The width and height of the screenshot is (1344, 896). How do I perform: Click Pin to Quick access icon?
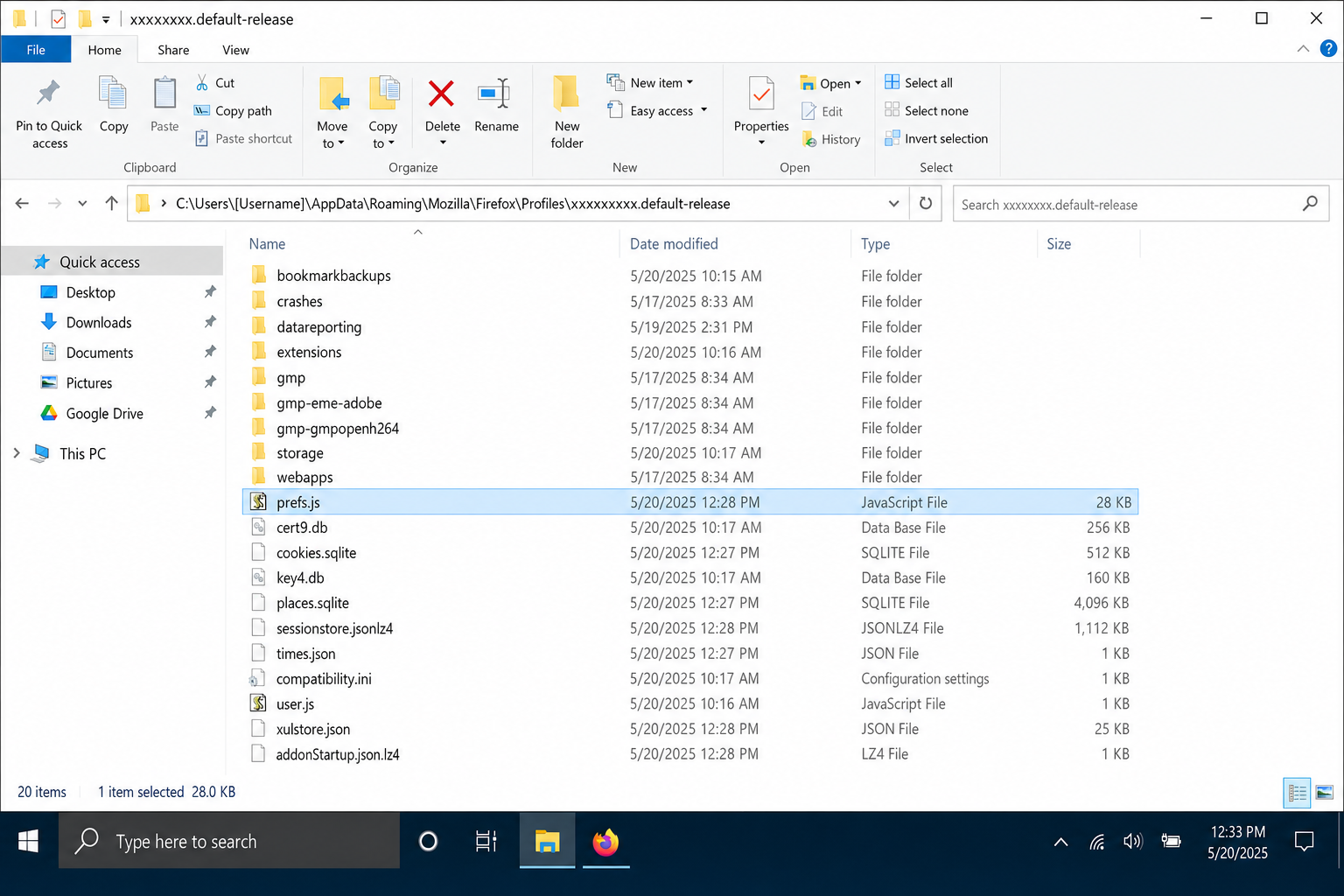click(48, 94)
